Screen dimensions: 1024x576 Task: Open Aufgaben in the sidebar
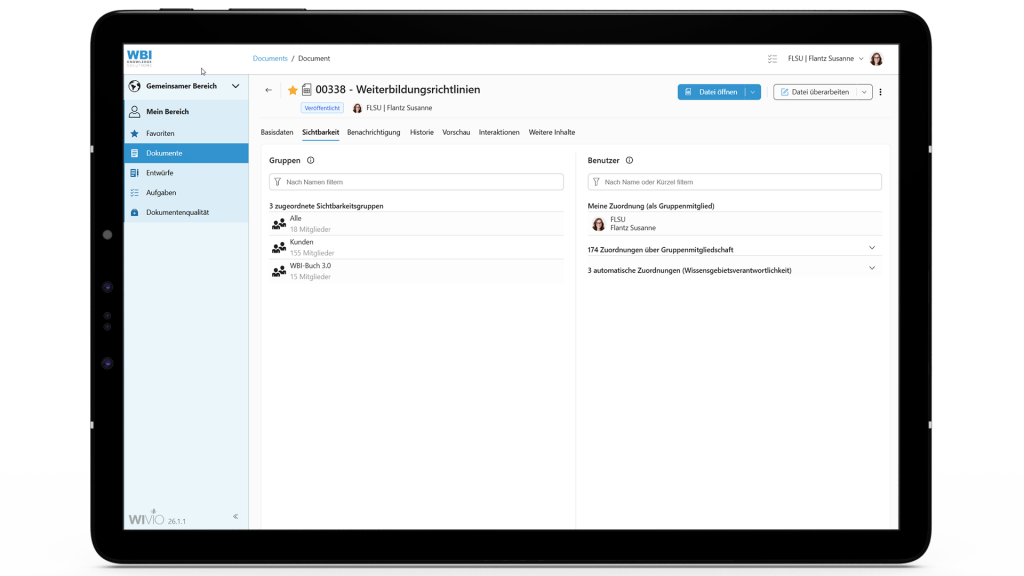click(x=160, y=192)
